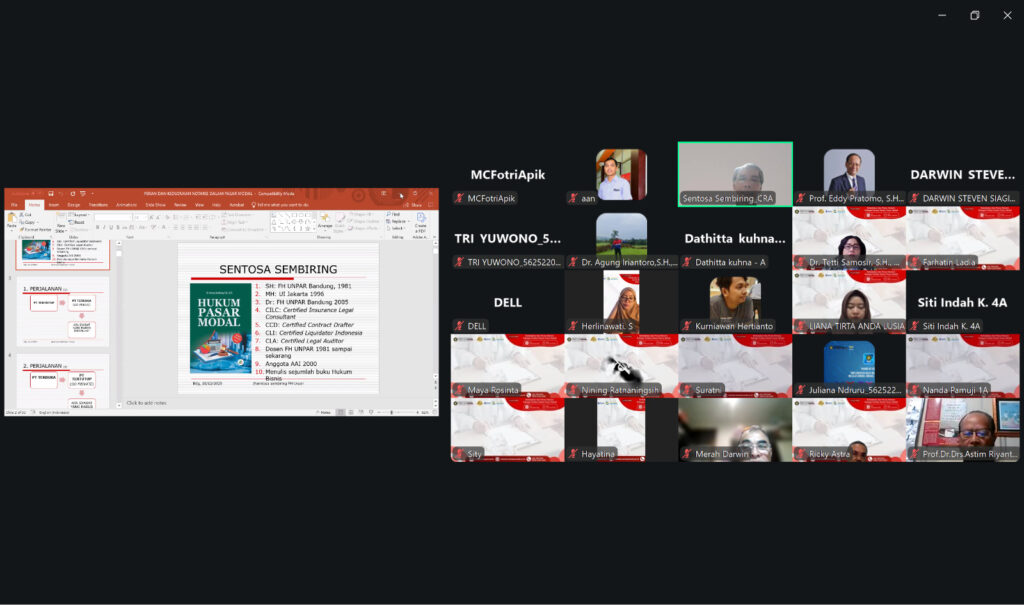Switch to the Insert ribbon tab

[x=53, y=205]
